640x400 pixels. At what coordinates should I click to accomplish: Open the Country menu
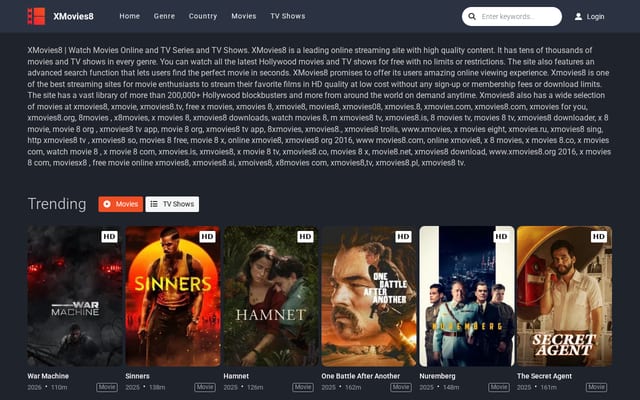[x=203, y=16]
